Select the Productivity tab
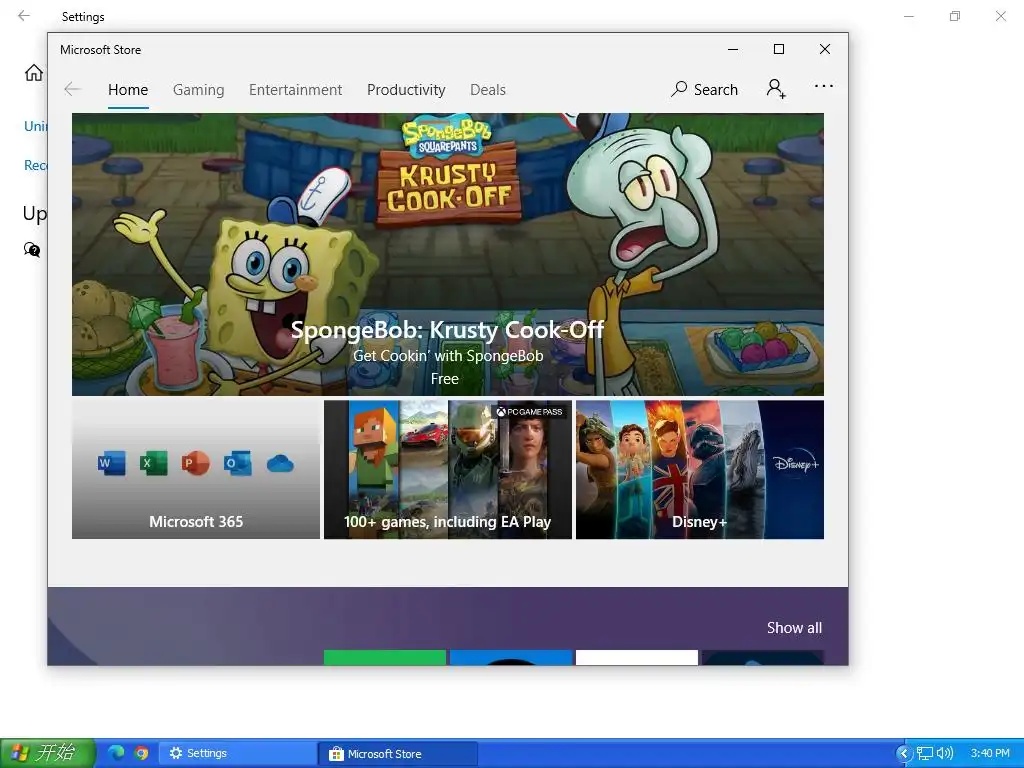Image resolution: width=1024 pixels, height=768 pixels. (406, 89)
